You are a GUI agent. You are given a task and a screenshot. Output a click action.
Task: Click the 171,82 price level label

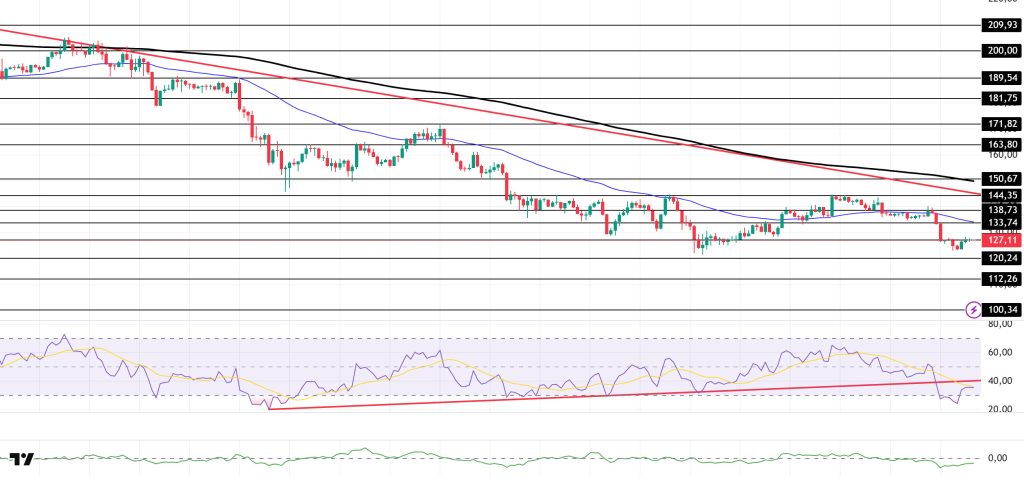pos(1000,124)
